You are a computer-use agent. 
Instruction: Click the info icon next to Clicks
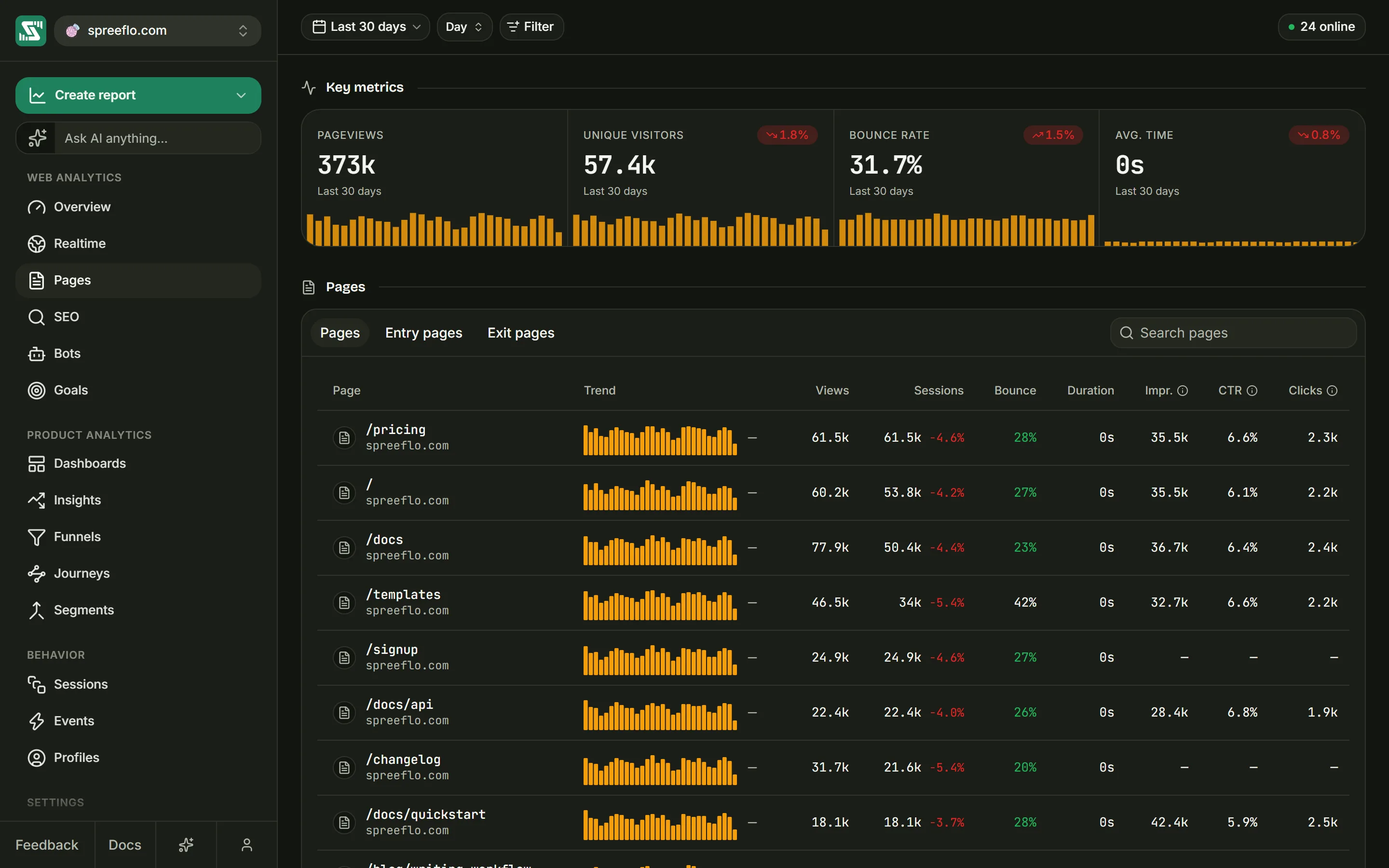click(1332, 391)
